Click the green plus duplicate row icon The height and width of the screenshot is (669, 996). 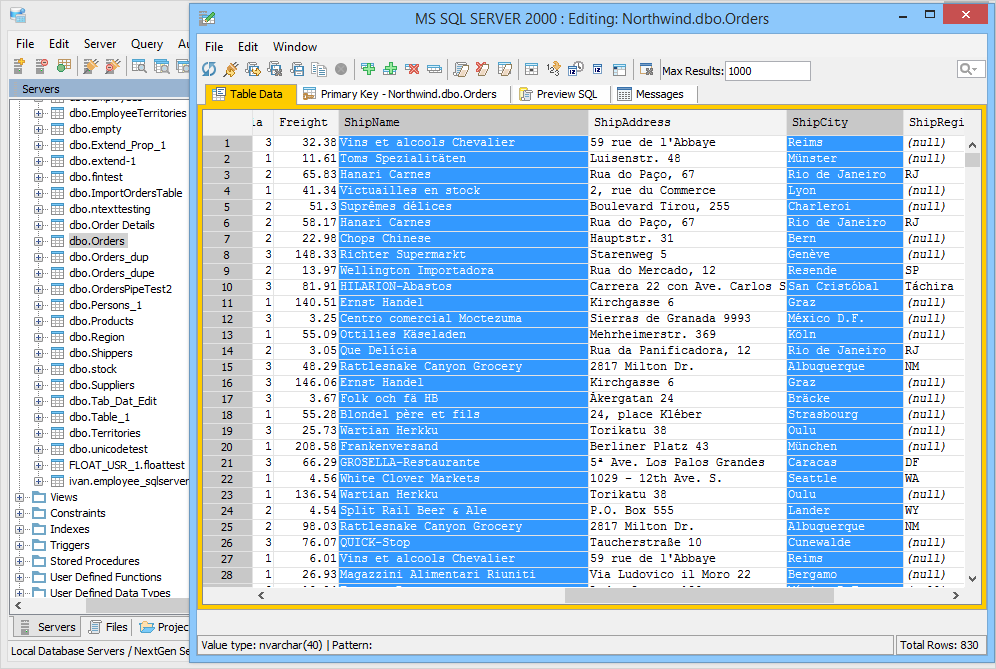(x=390, y=69)
